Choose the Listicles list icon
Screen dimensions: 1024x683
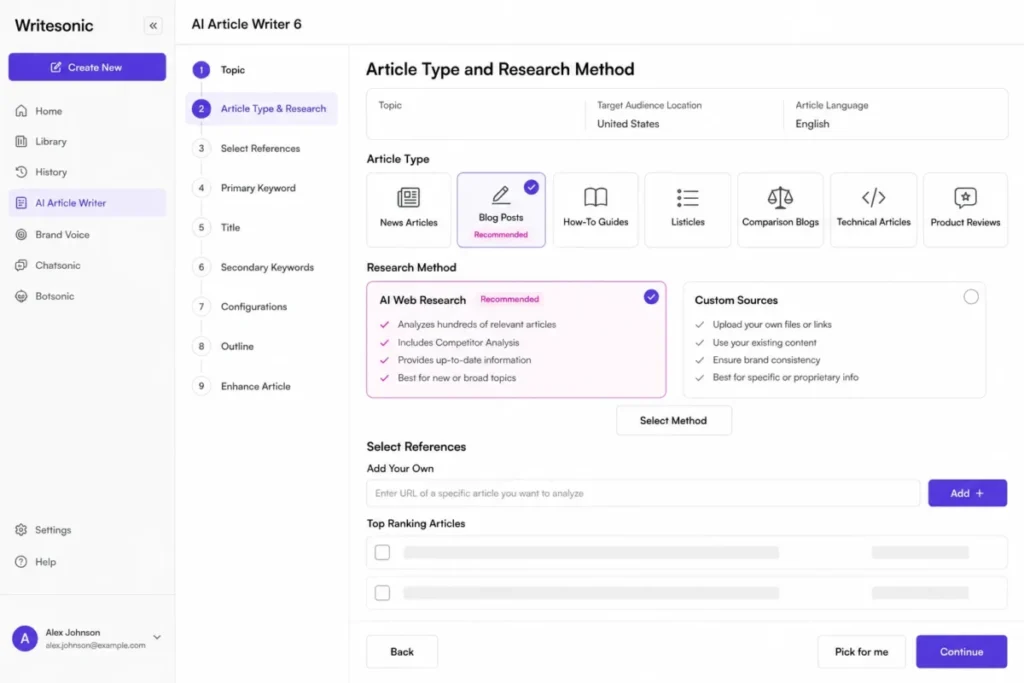(688, 197)
